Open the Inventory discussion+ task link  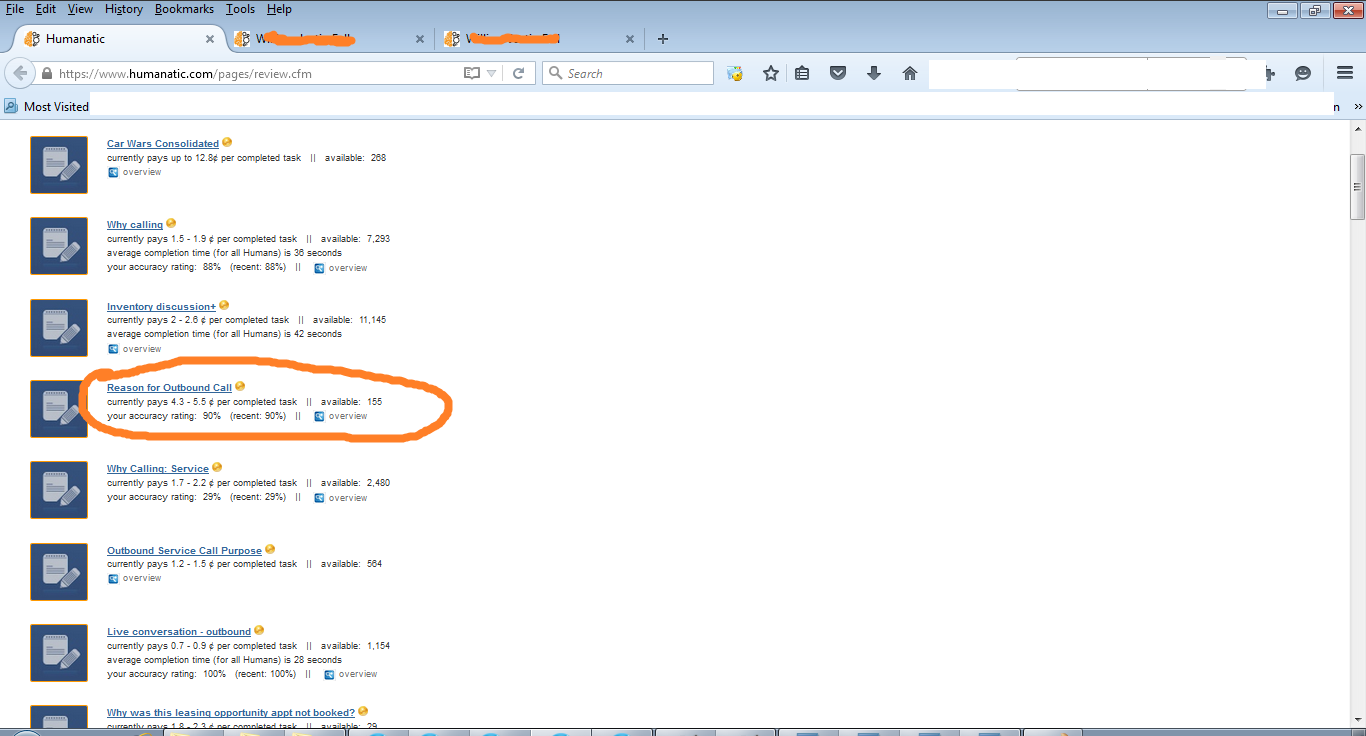click(x=161, y=307)
